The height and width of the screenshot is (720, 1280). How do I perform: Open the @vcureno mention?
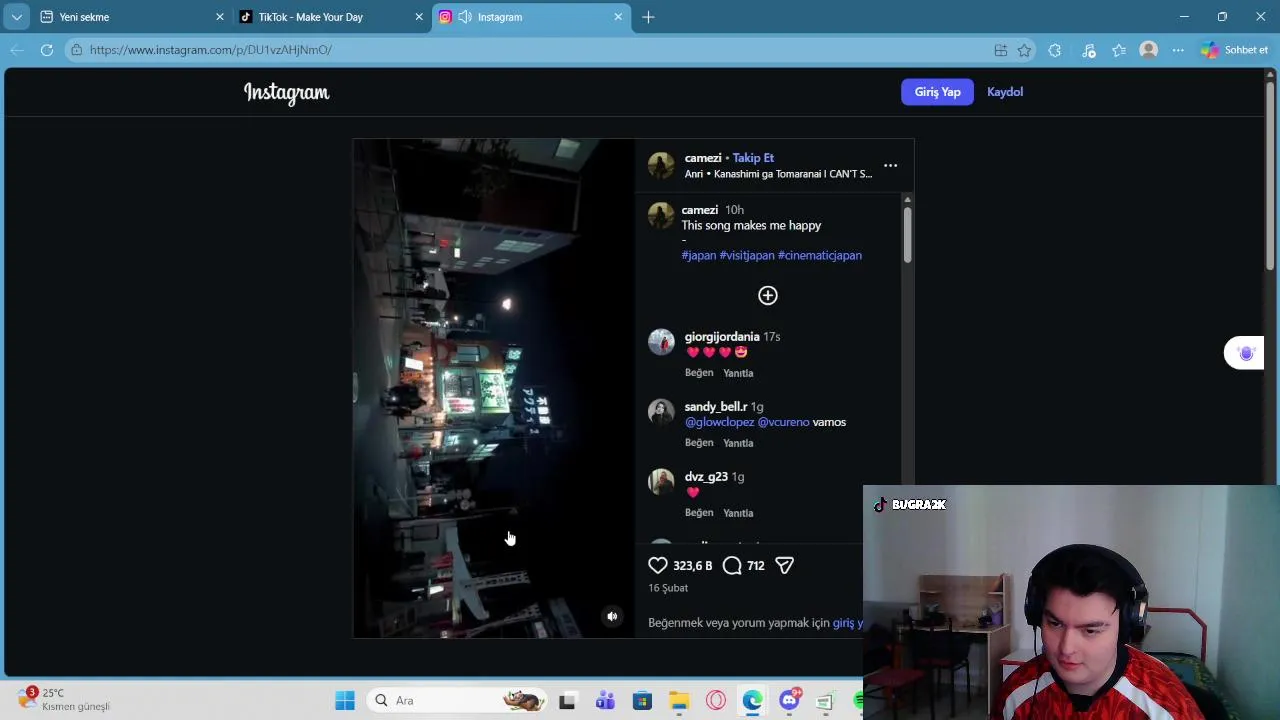pyautogui.click(x=784, y=422)
